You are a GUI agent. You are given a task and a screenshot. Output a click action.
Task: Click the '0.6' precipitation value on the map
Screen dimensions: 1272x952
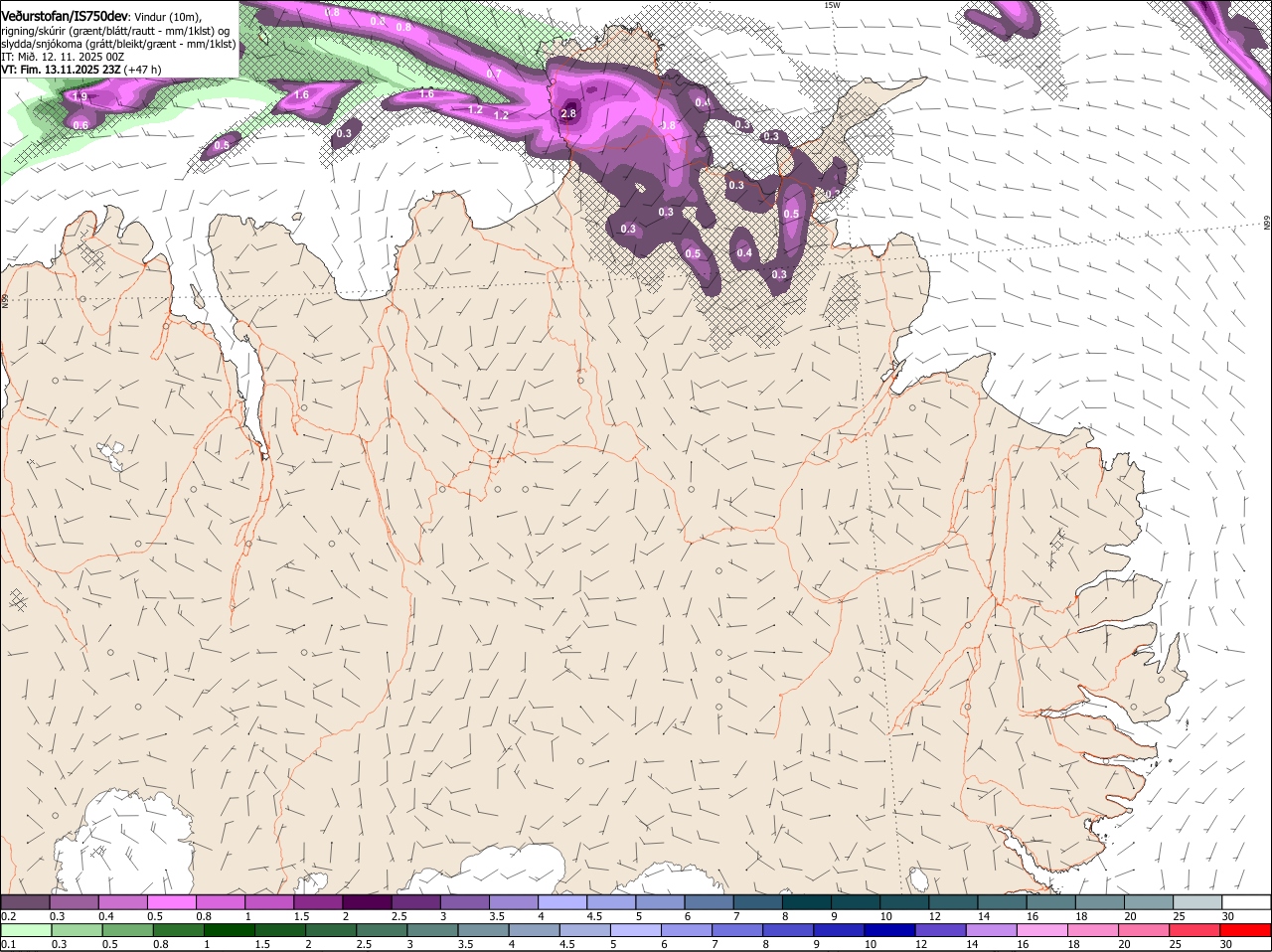pyautogui.click(x=81, y=124)
